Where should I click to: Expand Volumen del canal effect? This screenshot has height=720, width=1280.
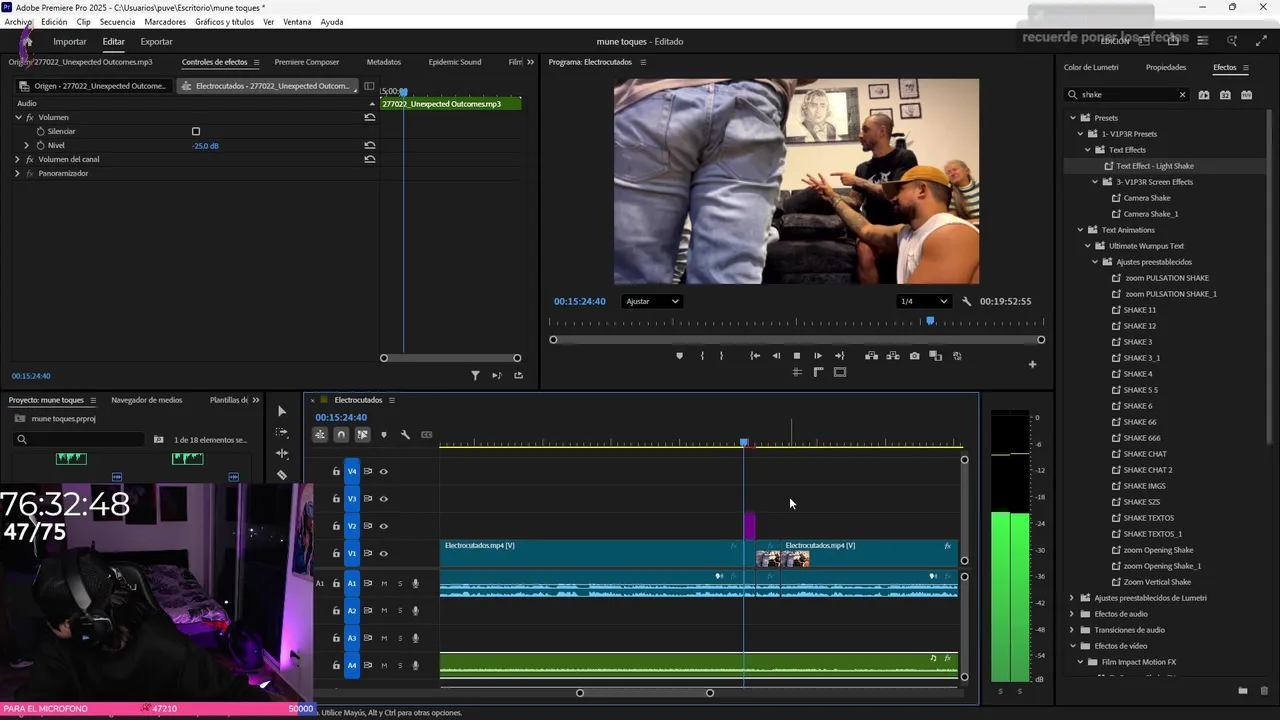[17, 159]
